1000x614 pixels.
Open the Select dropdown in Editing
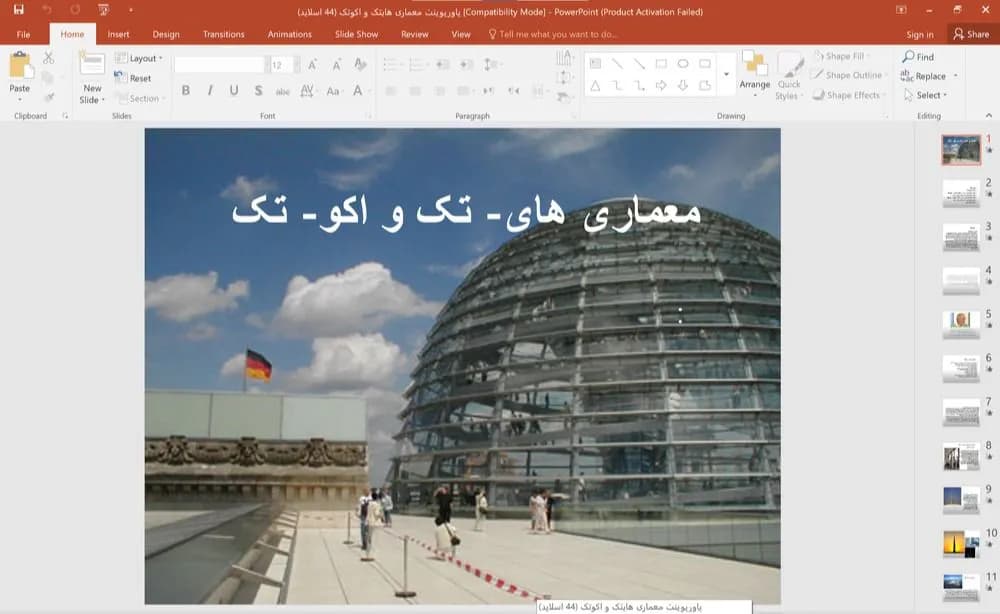pos(925,95)
